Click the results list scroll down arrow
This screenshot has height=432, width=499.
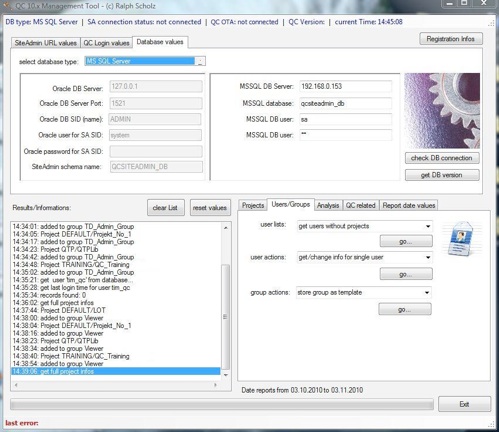pos(226,375)
